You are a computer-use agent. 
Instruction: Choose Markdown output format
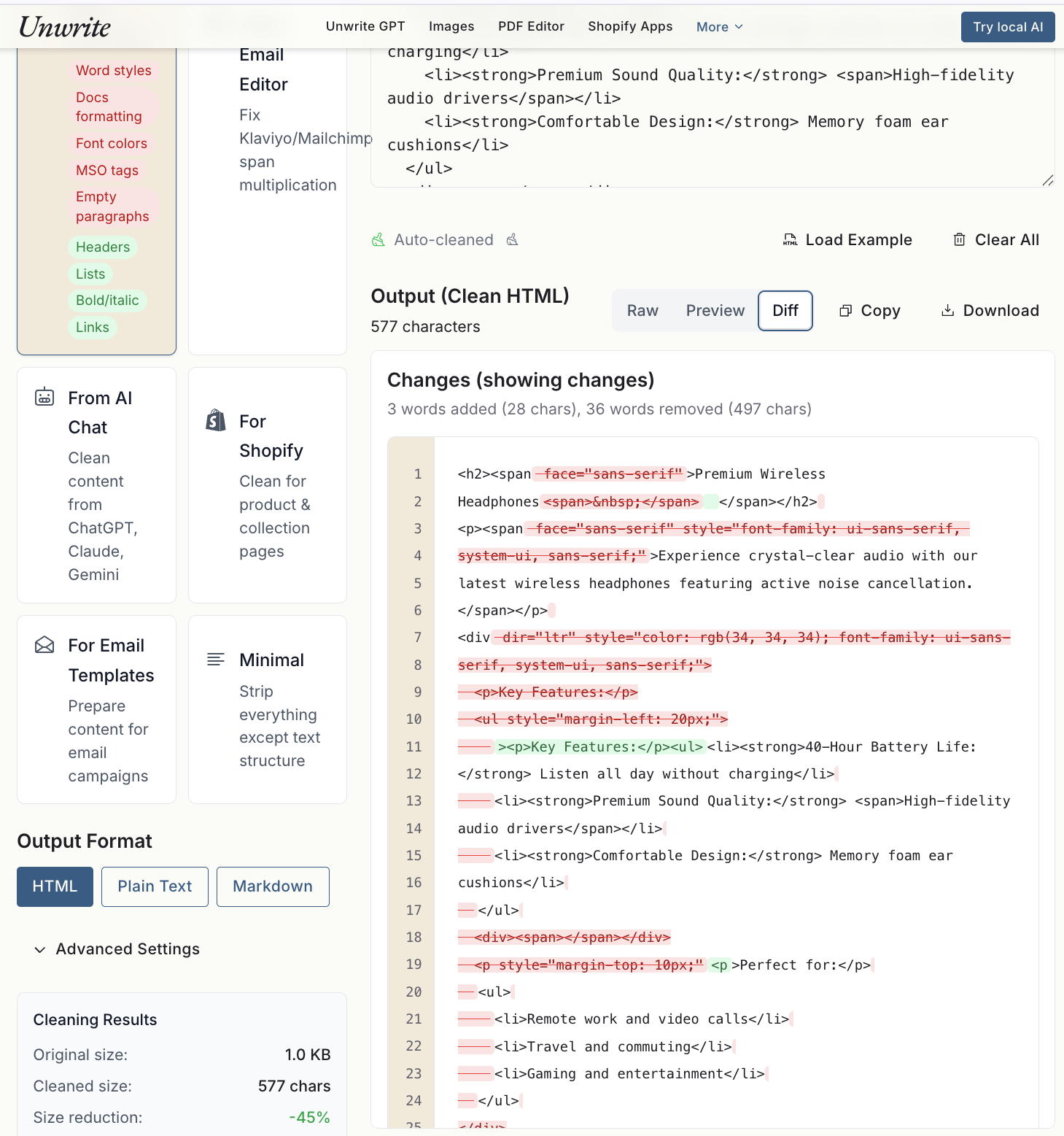click(x=273, y=886)
